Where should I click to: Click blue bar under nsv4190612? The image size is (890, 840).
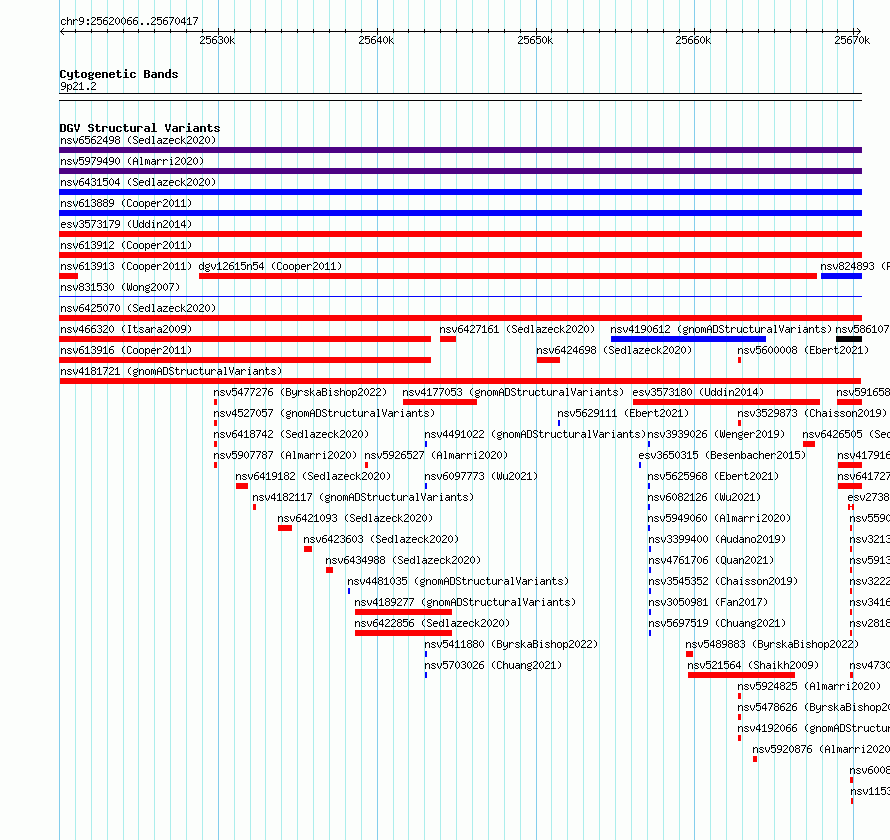tap(689, 339)
